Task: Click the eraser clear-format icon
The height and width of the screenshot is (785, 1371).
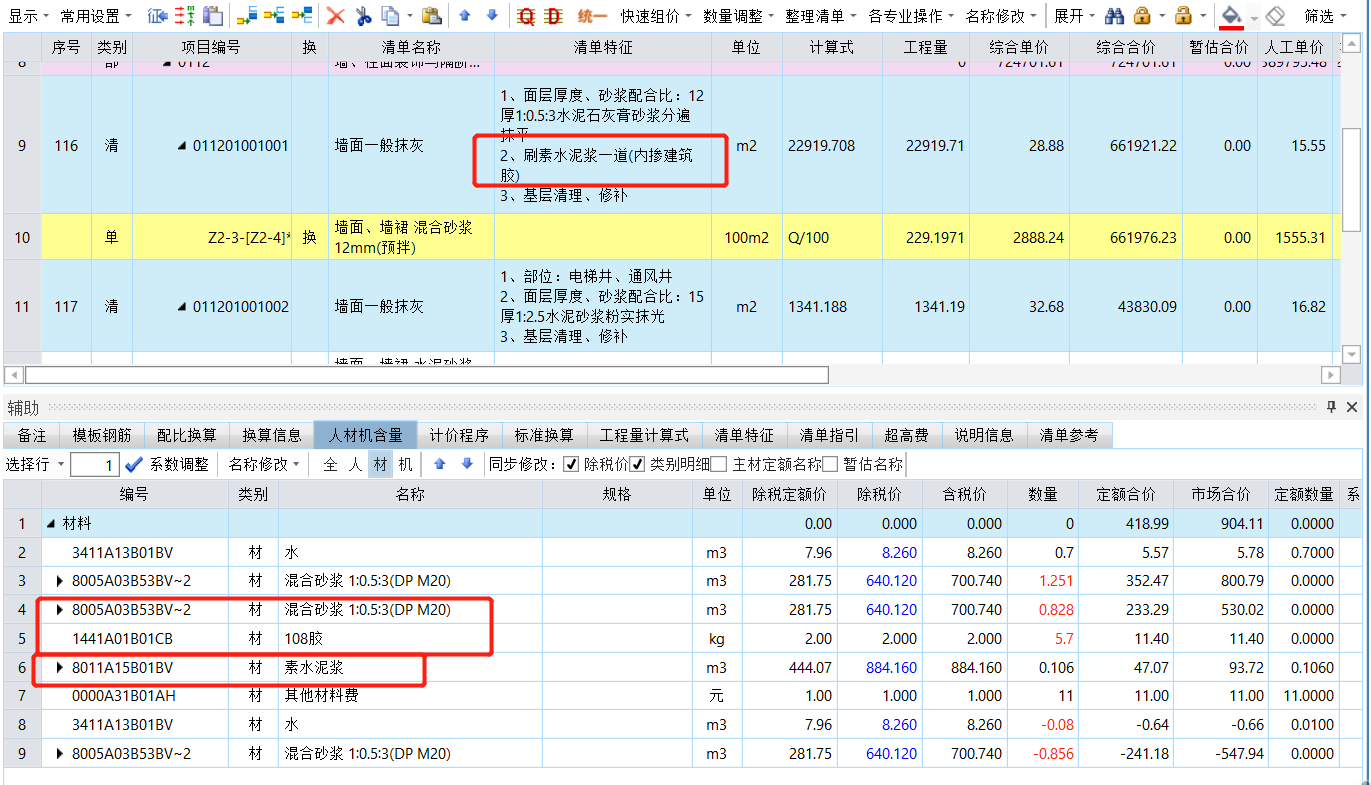Action: [1275, 15]
